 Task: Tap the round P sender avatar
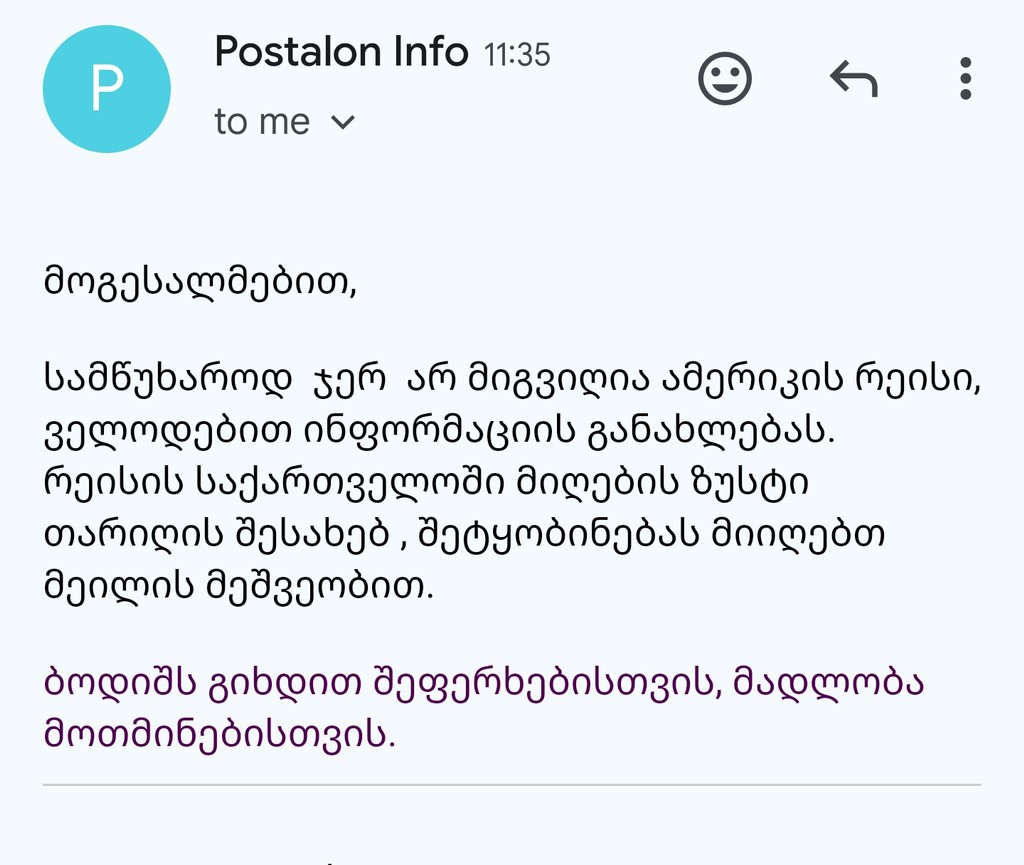(x=106, y=89)
